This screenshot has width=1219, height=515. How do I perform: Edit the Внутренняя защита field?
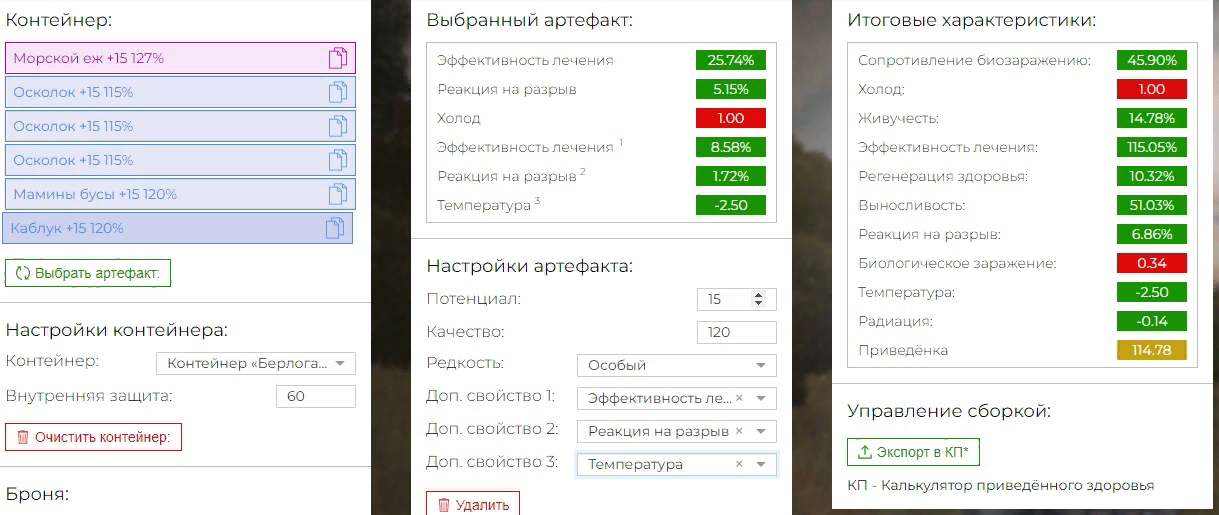click(316, 396)
